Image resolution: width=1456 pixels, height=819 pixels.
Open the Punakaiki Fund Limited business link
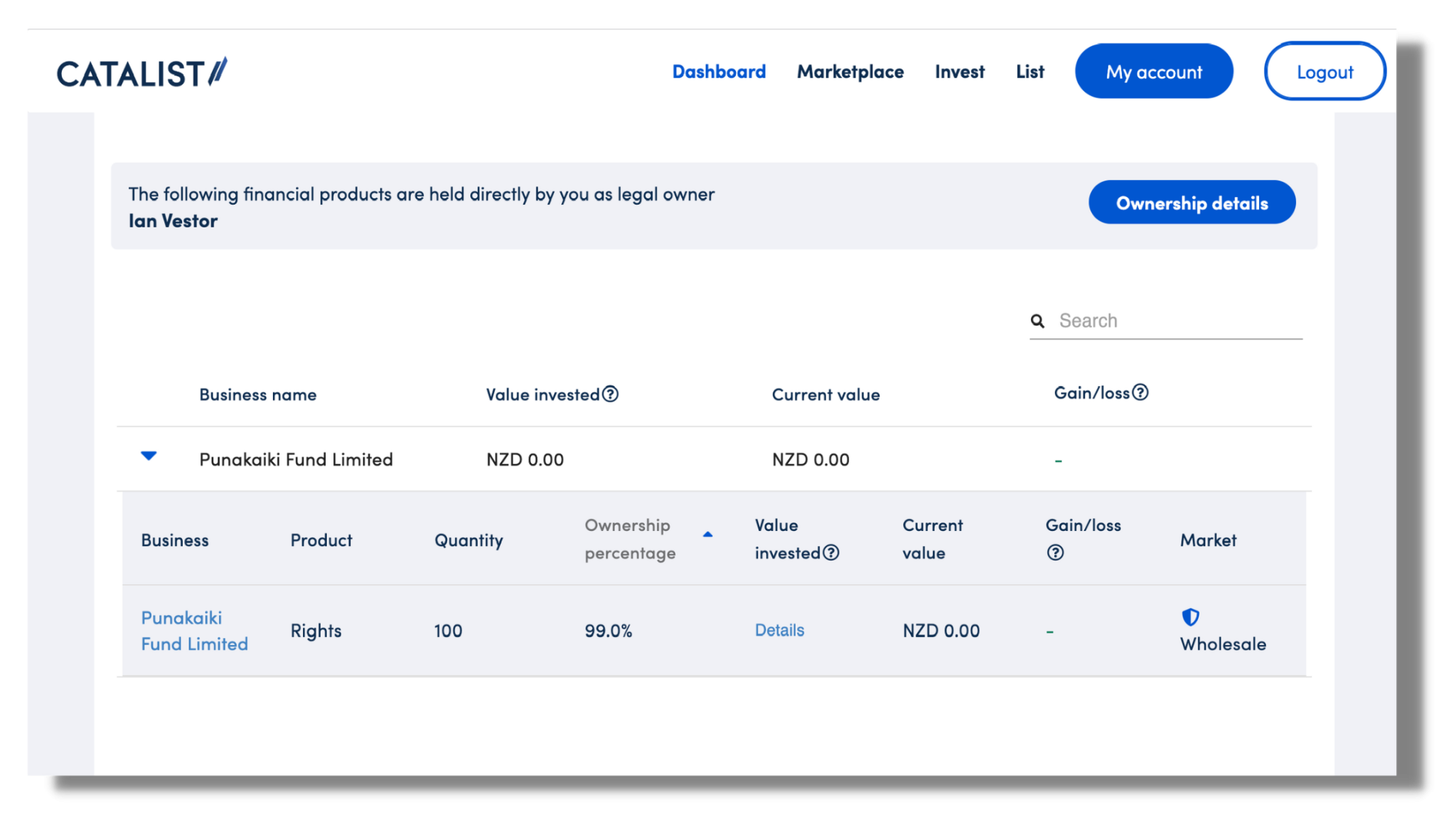tap(194, 631)
